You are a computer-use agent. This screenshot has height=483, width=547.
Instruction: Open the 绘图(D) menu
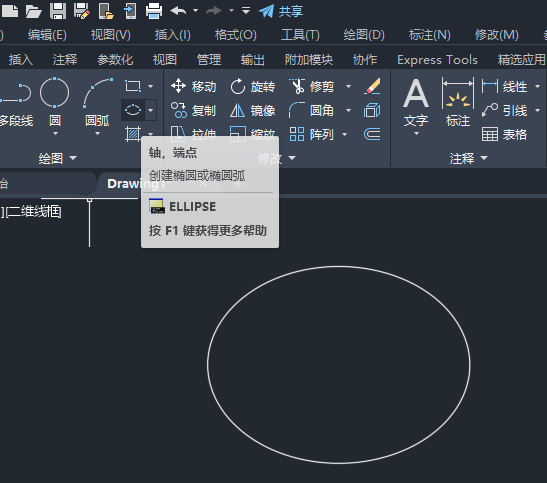click(x=364, y=35)
